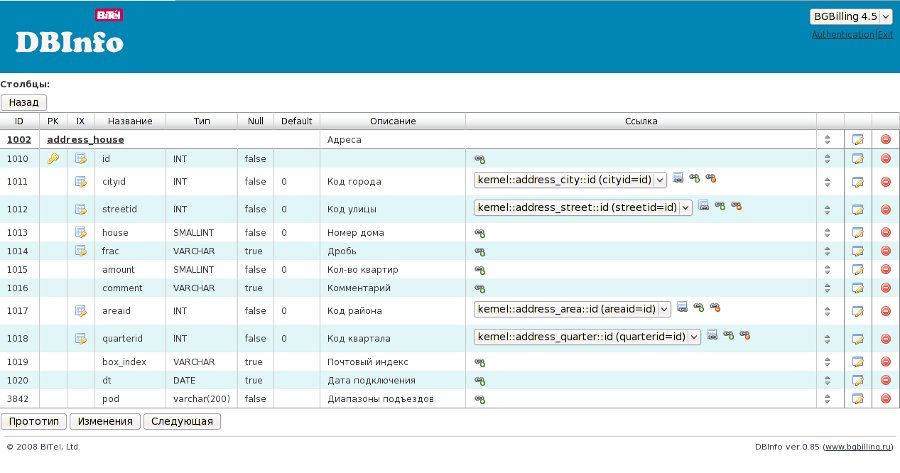Click reorder arrows for id row 1010
Image resolution: width=900 pixels, height=473 pixels.
click(x=827, y=159)
